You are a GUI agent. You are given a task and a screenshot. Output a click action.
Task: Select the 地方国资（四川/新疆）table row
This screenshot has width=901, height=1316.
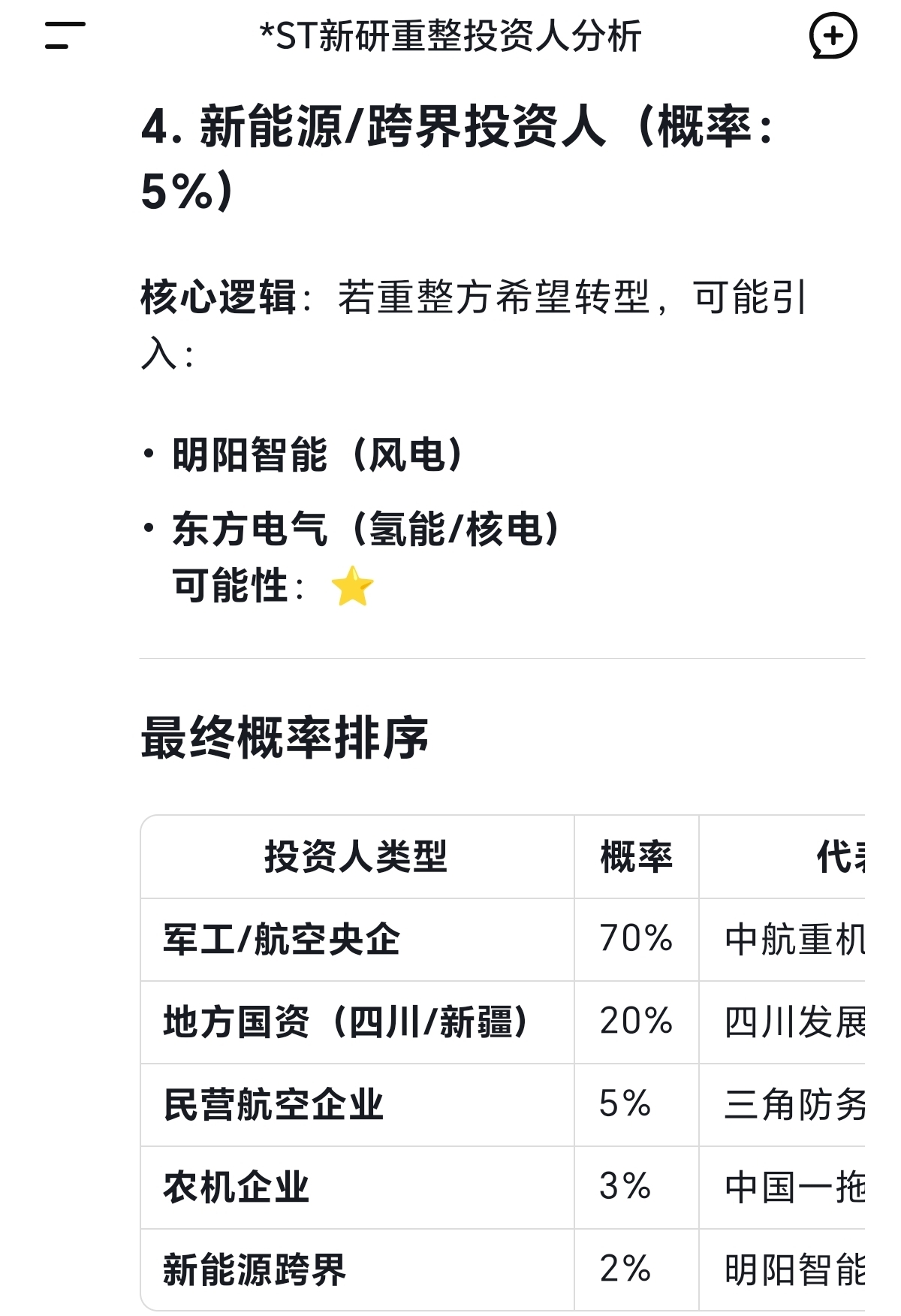pos(502,1022)
